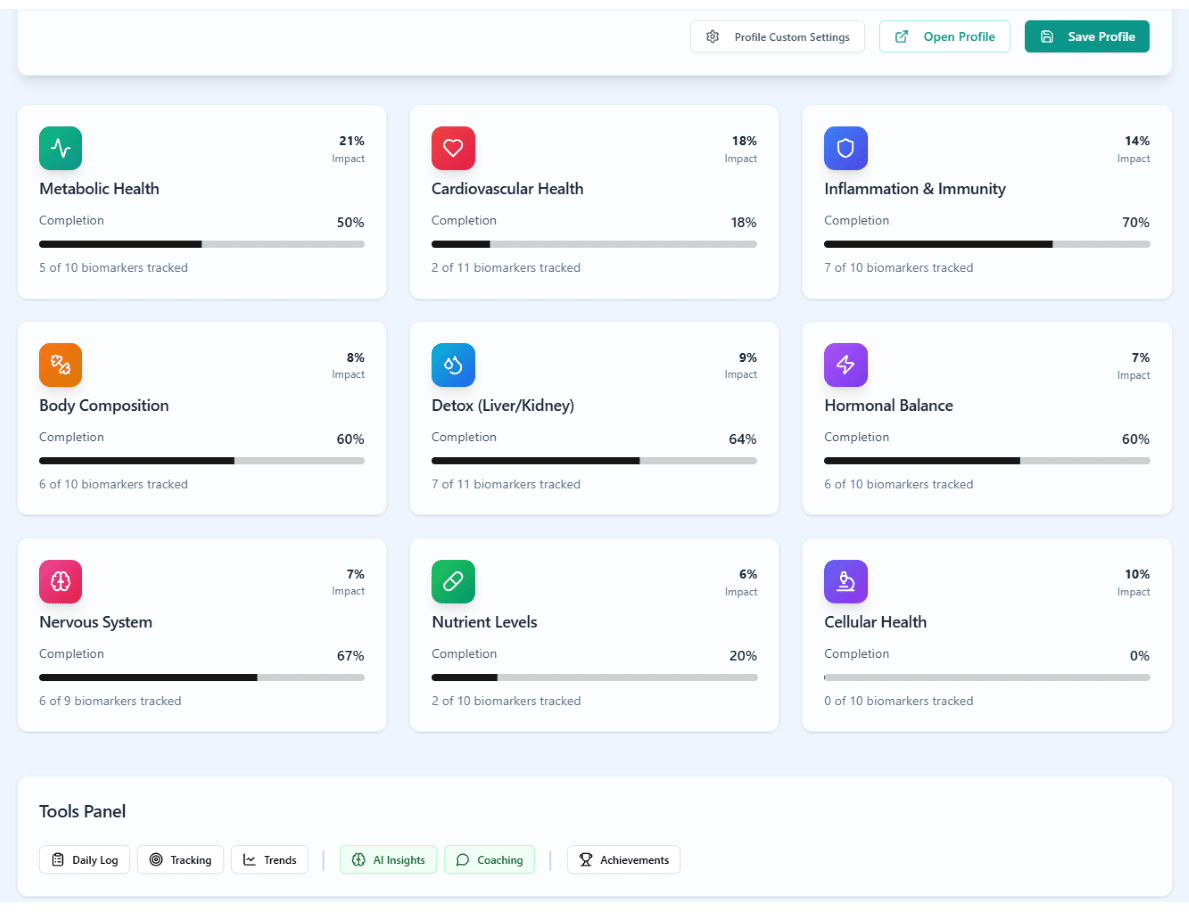Click the Inflammation & Immunity shield icon

point(845,148)
